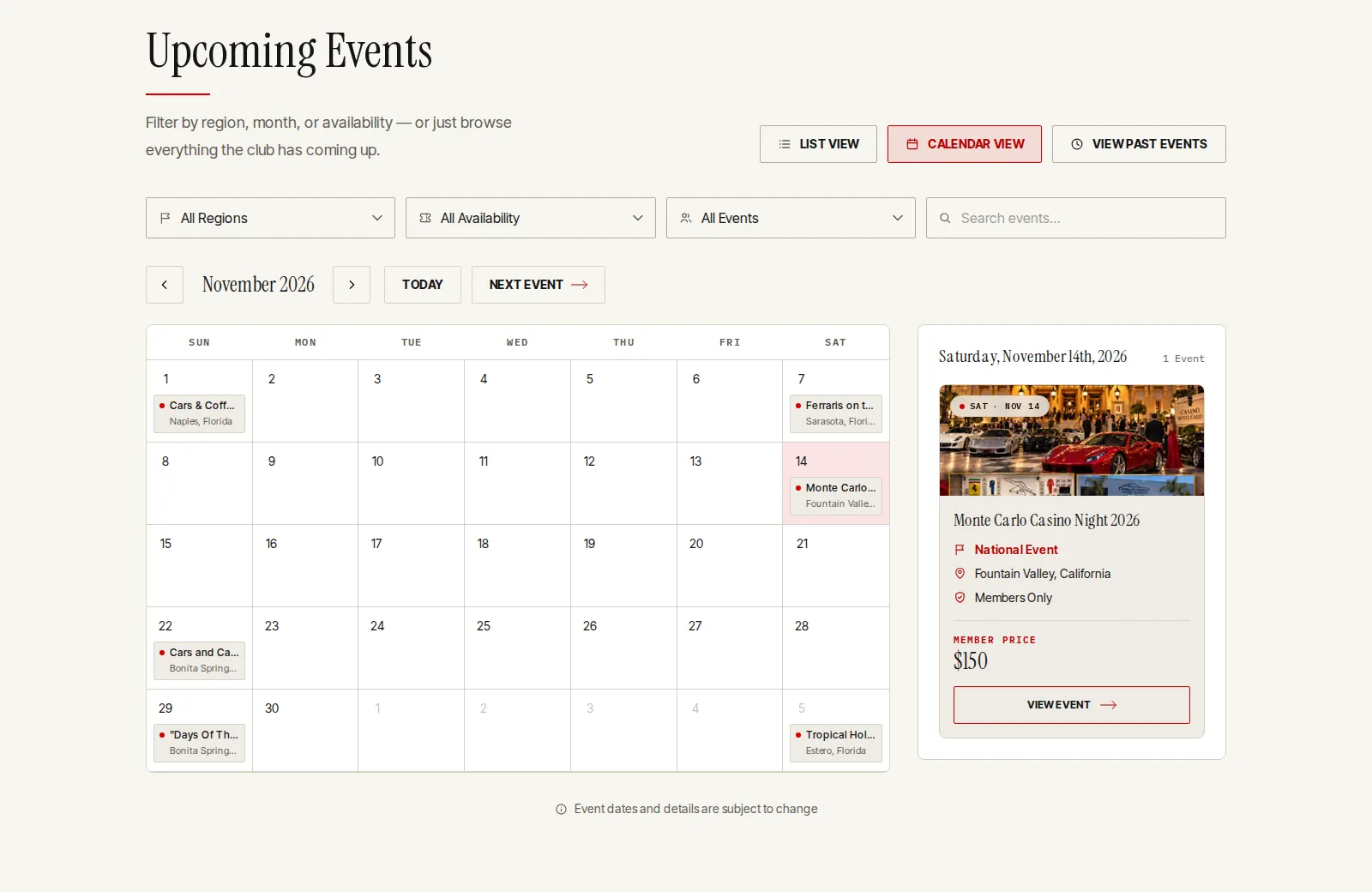The image size is (1372, 892).
Task: Select calendar day 20
Action: click(730, 565)
